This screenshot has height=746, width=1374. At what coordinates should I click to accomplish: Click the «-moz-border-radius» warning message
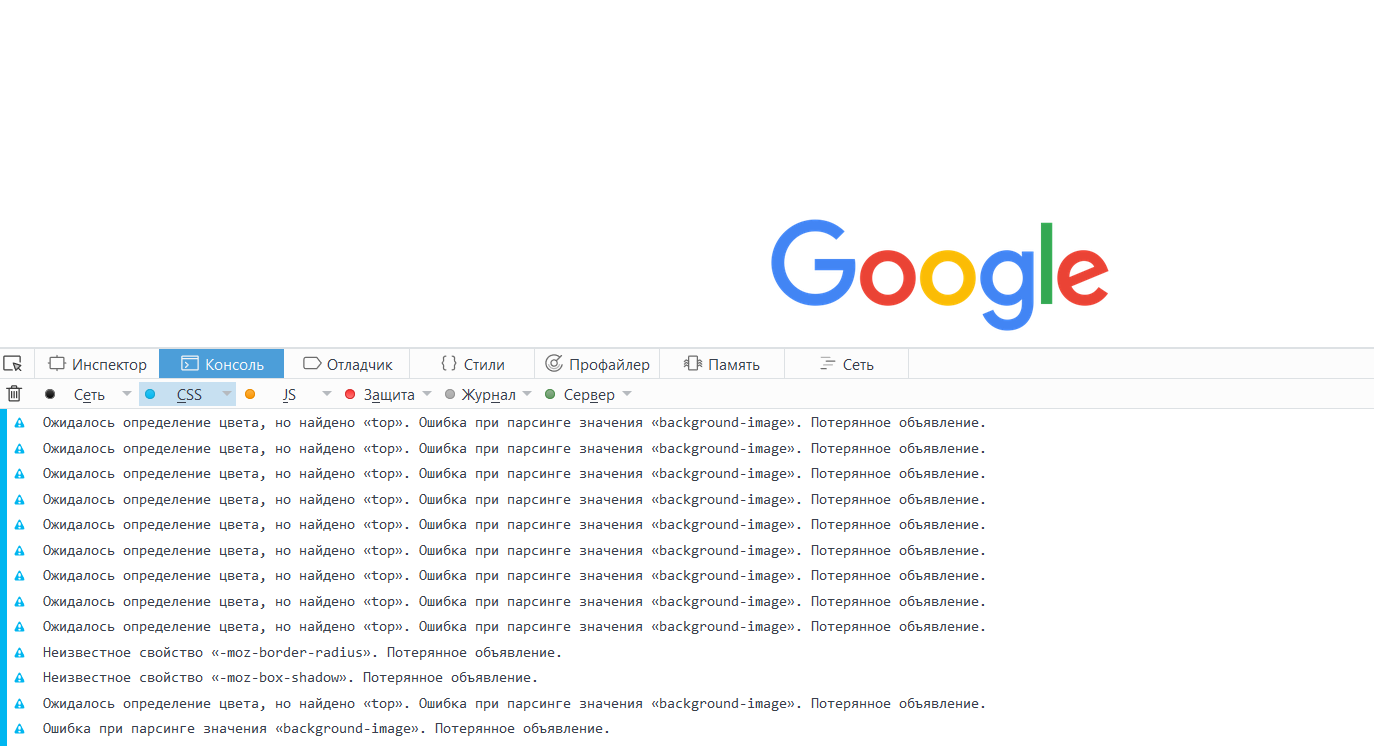pyautogui.click(x=302, y=653)
